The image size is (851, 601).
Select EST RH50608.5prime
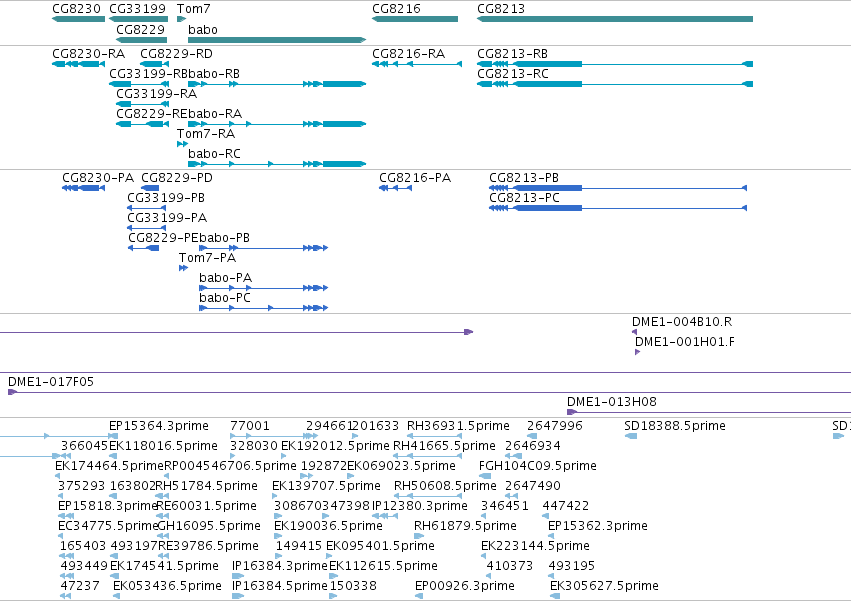coord(446,486)
